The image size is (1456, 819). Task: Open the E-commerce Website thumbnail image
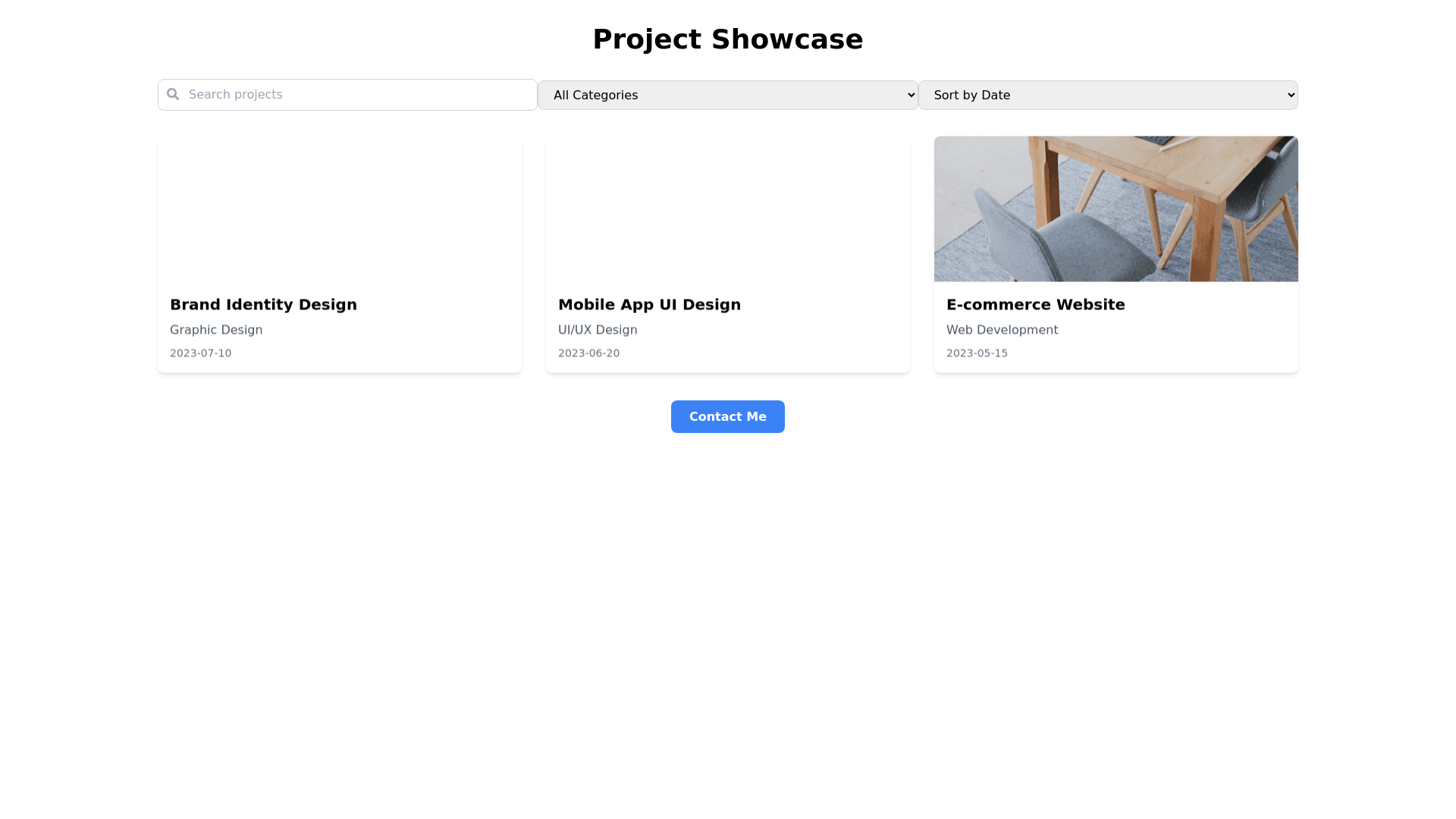point(1116,209)
